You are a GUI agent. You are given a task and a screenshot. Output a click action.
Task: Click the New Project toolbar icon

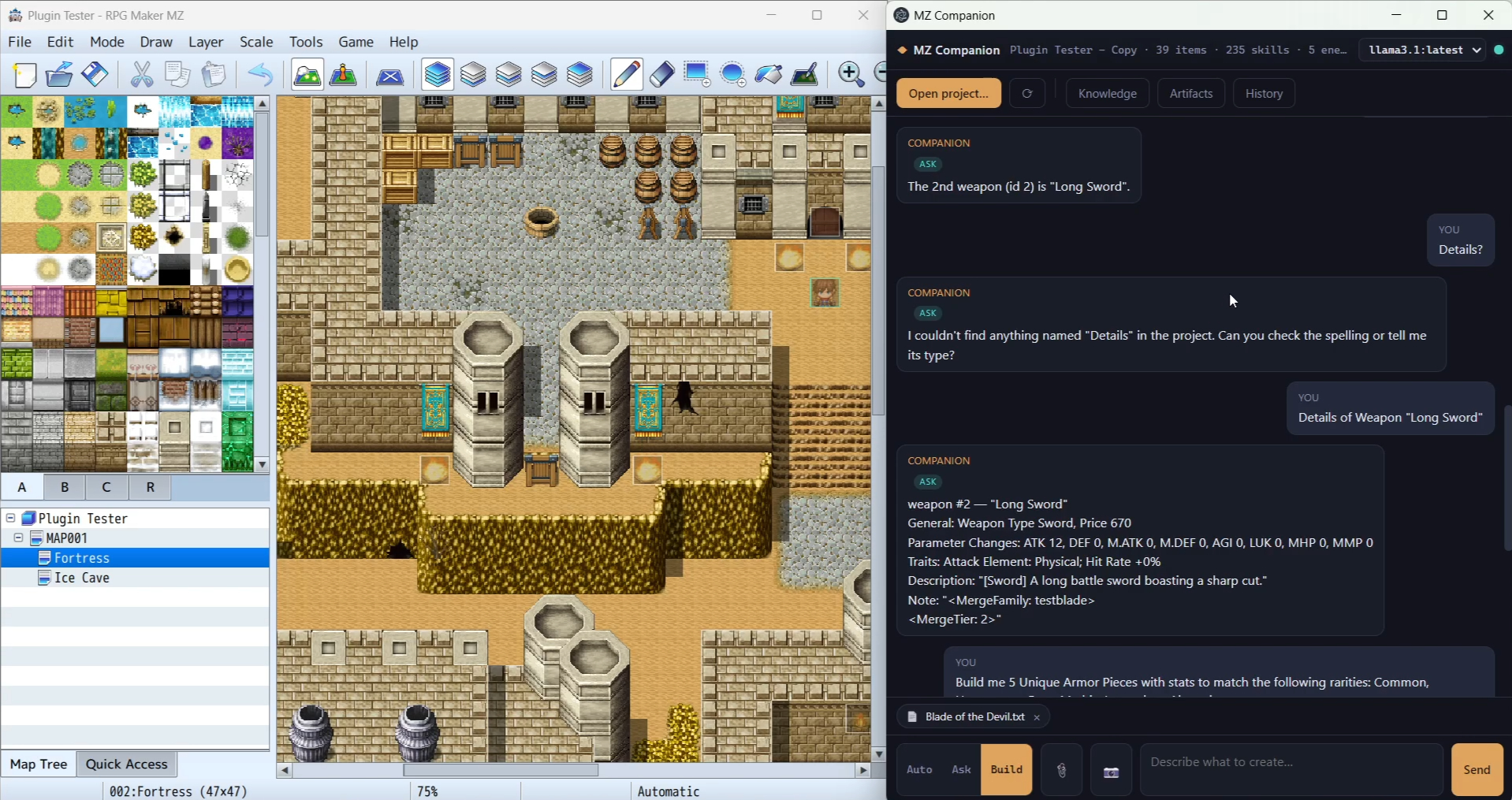(25, 75)
